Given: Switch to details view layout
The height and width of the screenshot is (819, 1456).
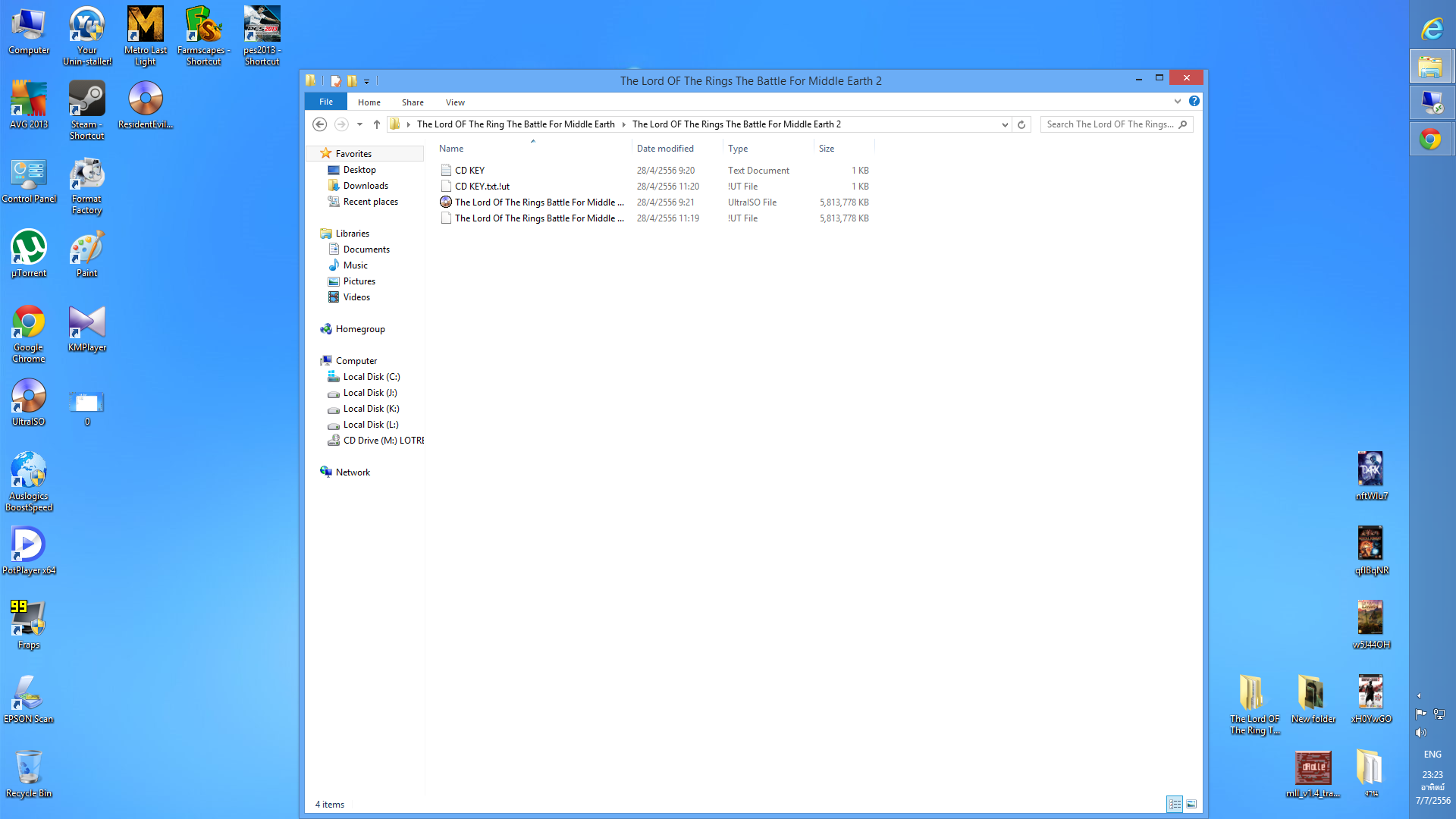Looking at the screenshot, I should click(1175, 804).
